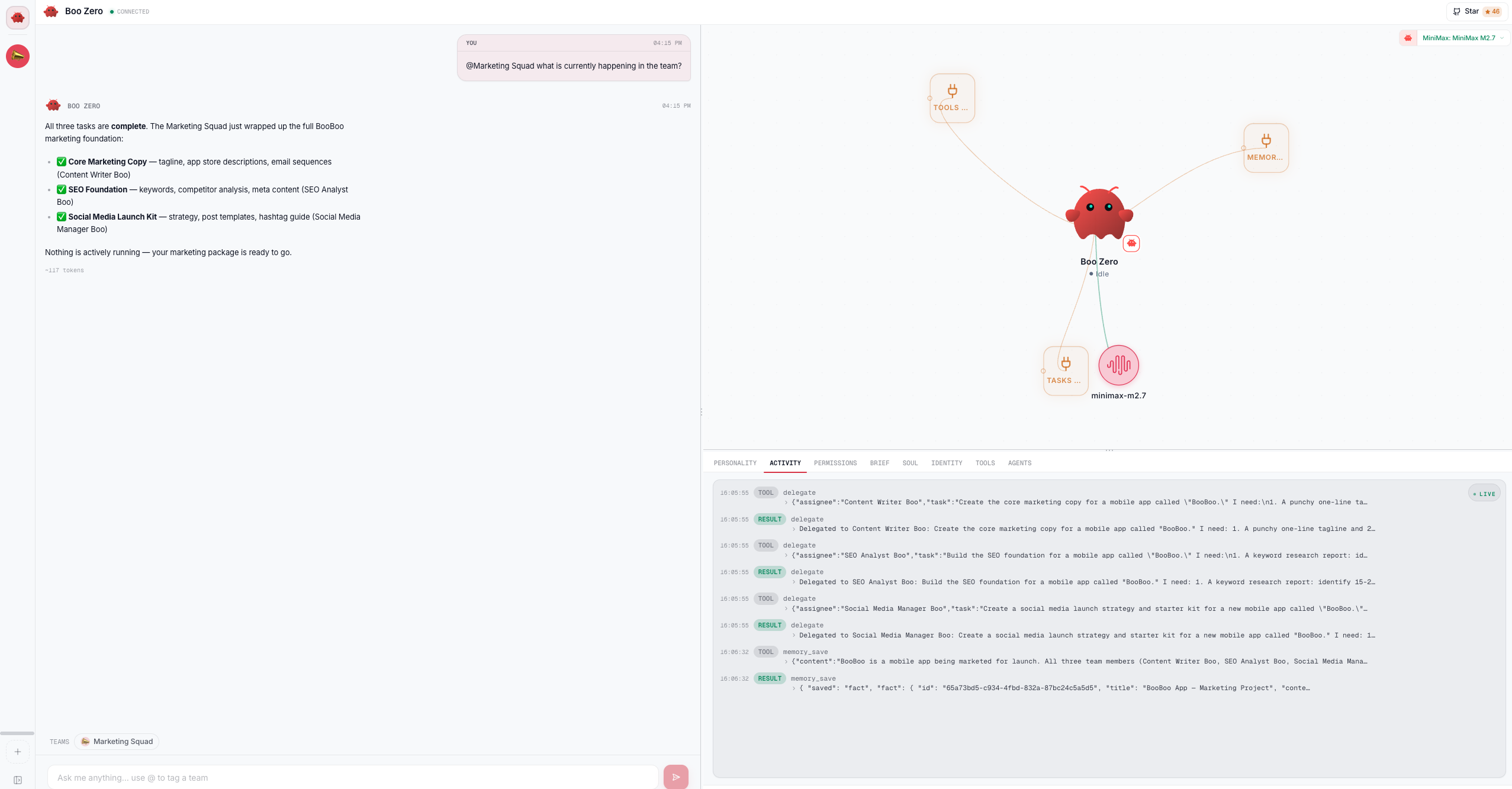
Task: Add a new agent with plus button
Action: pyautogui.click(x=18, y=752)
